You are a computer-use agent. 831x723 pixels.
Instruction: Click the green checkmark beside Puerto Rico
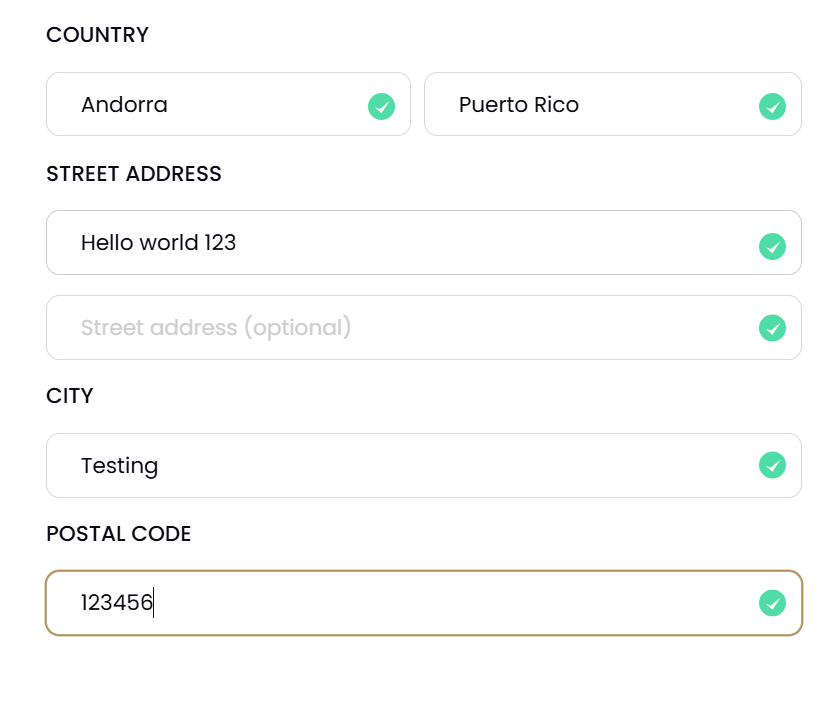772,107
